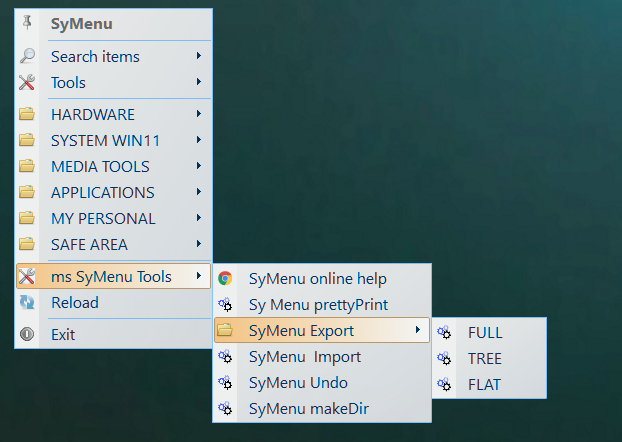The height and width of the screenshot is (442, 622).
Task: Launch SyMenu online help
Action: (x=322, y=279)
